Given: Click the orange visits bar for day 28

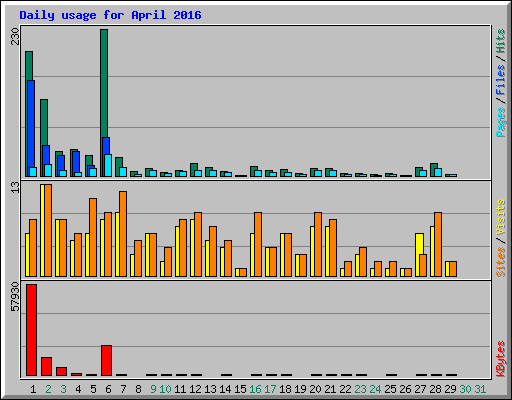Looking at the screenshot, I should pos(438,244).
